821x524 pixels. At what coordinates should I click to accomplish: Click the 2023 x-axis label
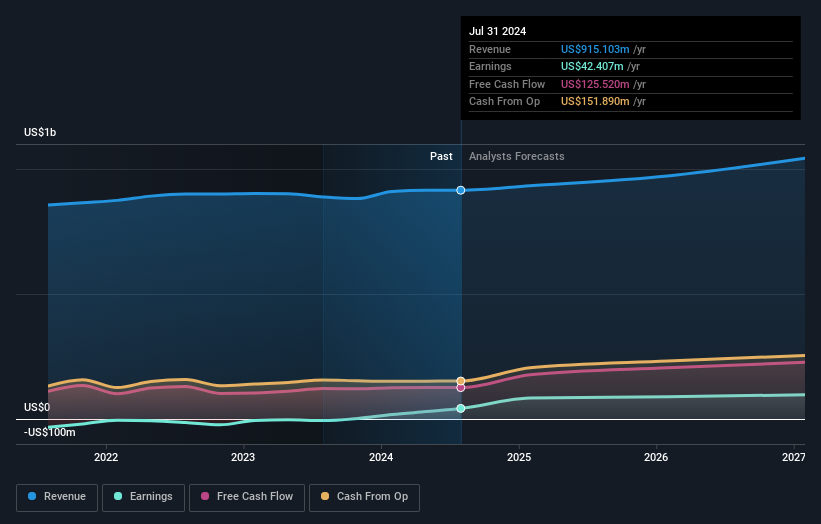point(243,458)
